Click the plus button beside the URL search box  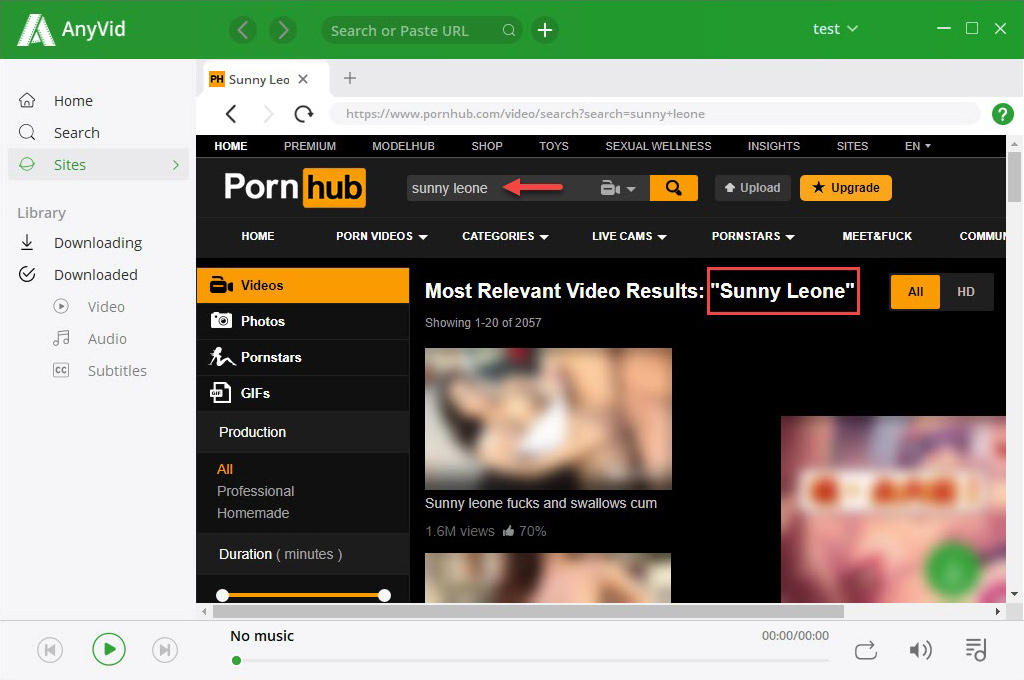[545, 30]
